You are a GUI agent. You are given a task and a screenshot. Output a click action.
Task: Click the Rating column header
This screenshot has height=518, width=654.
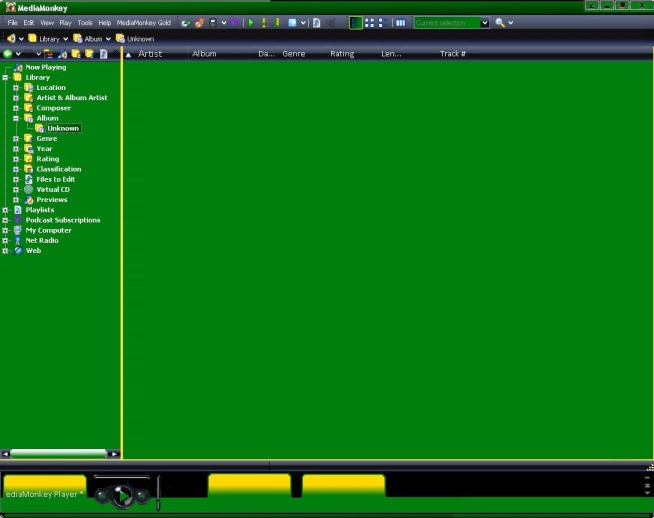click(x=342, y=53)
